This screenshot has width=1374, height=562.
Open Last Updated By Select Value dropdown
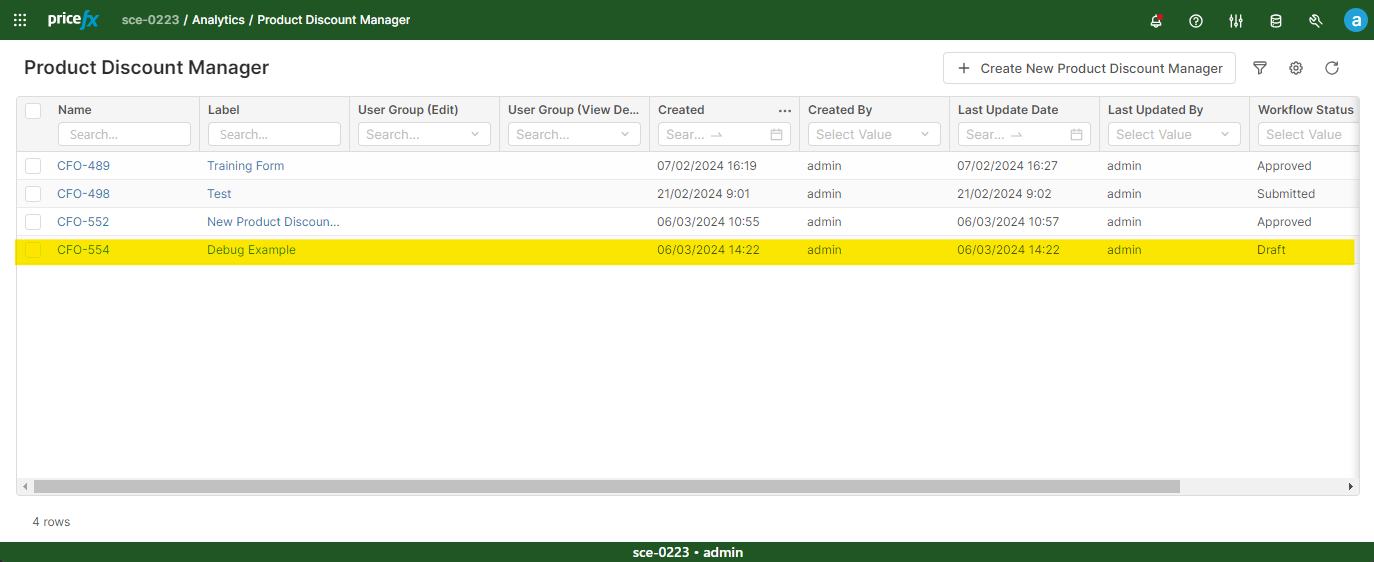click(x=1174, y=134)
